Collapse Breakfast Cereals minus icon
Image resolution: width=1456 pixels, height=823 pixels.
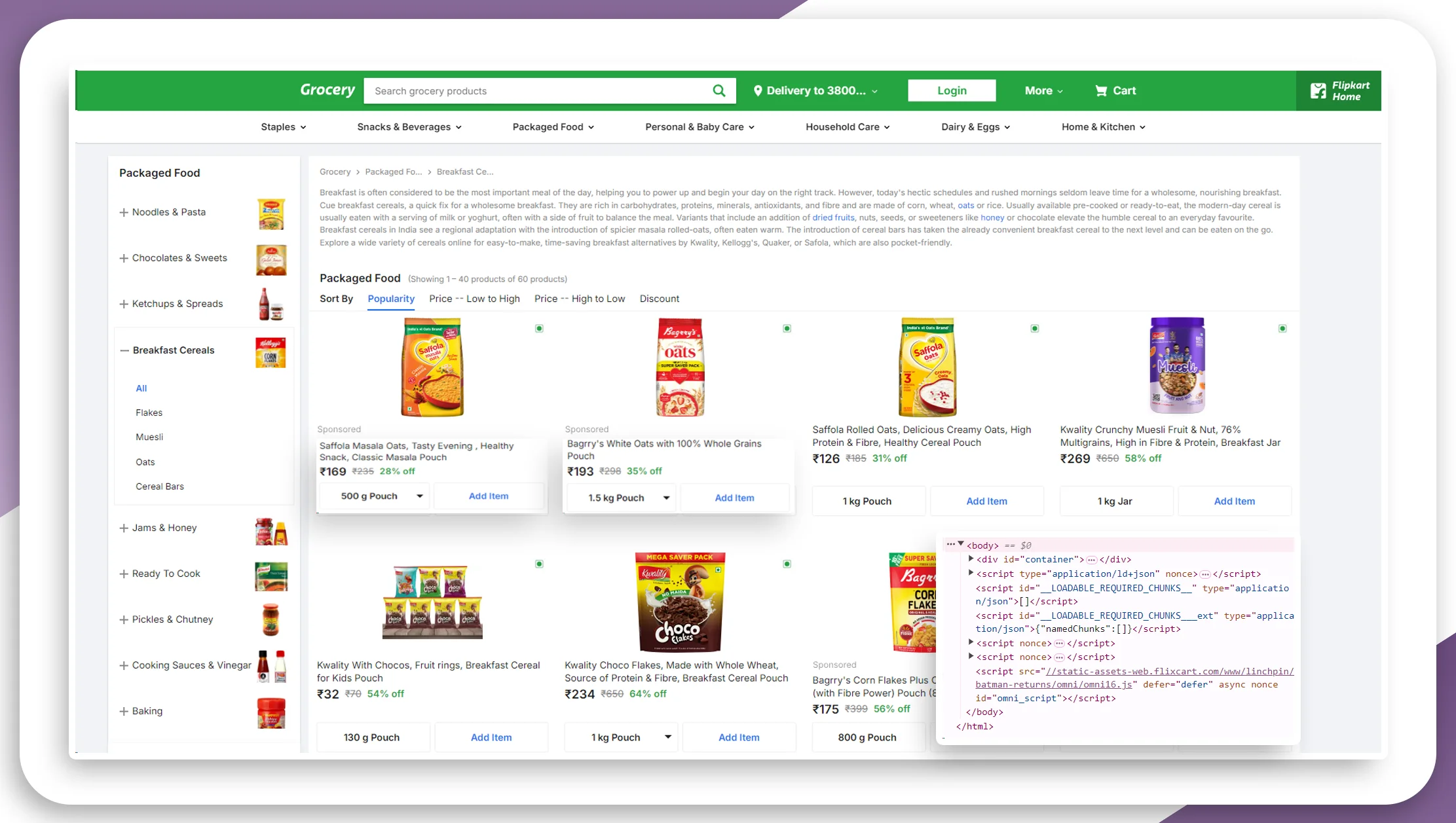click(x=124, y=350)
